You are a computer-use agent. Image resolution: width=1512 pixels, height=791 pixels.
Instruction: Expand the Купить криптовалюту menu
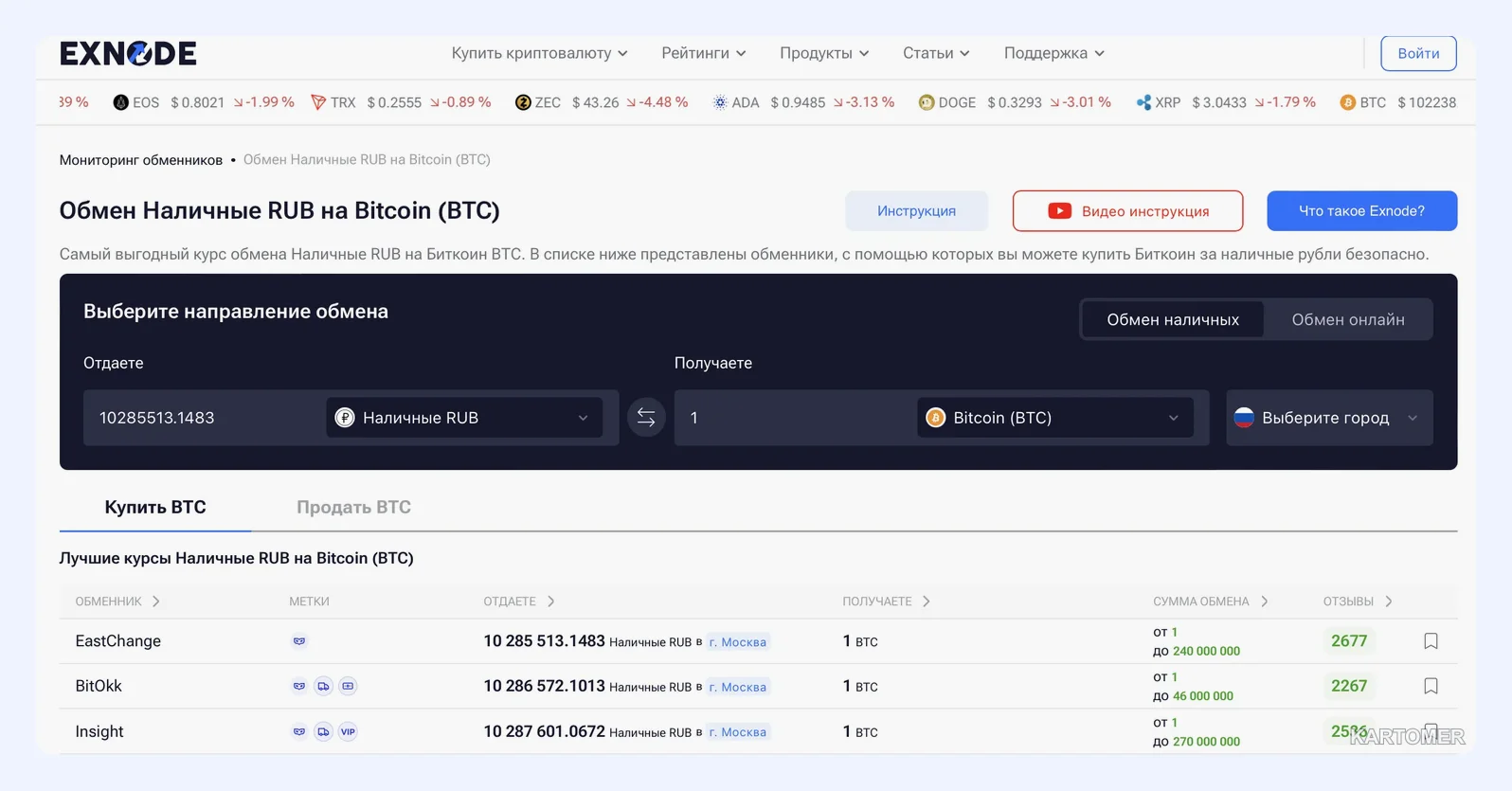pyautogui.click(x=539, y=53)
